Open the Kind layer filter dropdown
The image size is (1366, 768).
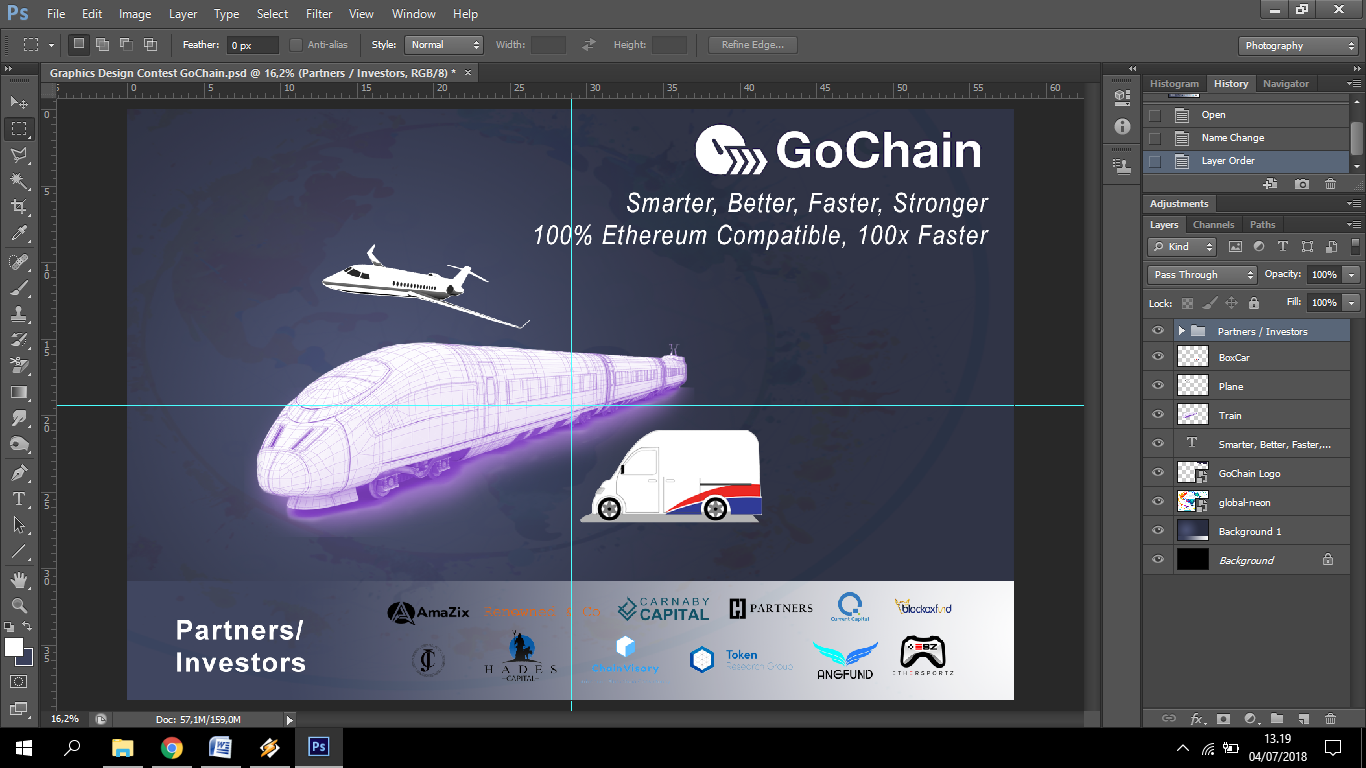(x=1182, y=247)
